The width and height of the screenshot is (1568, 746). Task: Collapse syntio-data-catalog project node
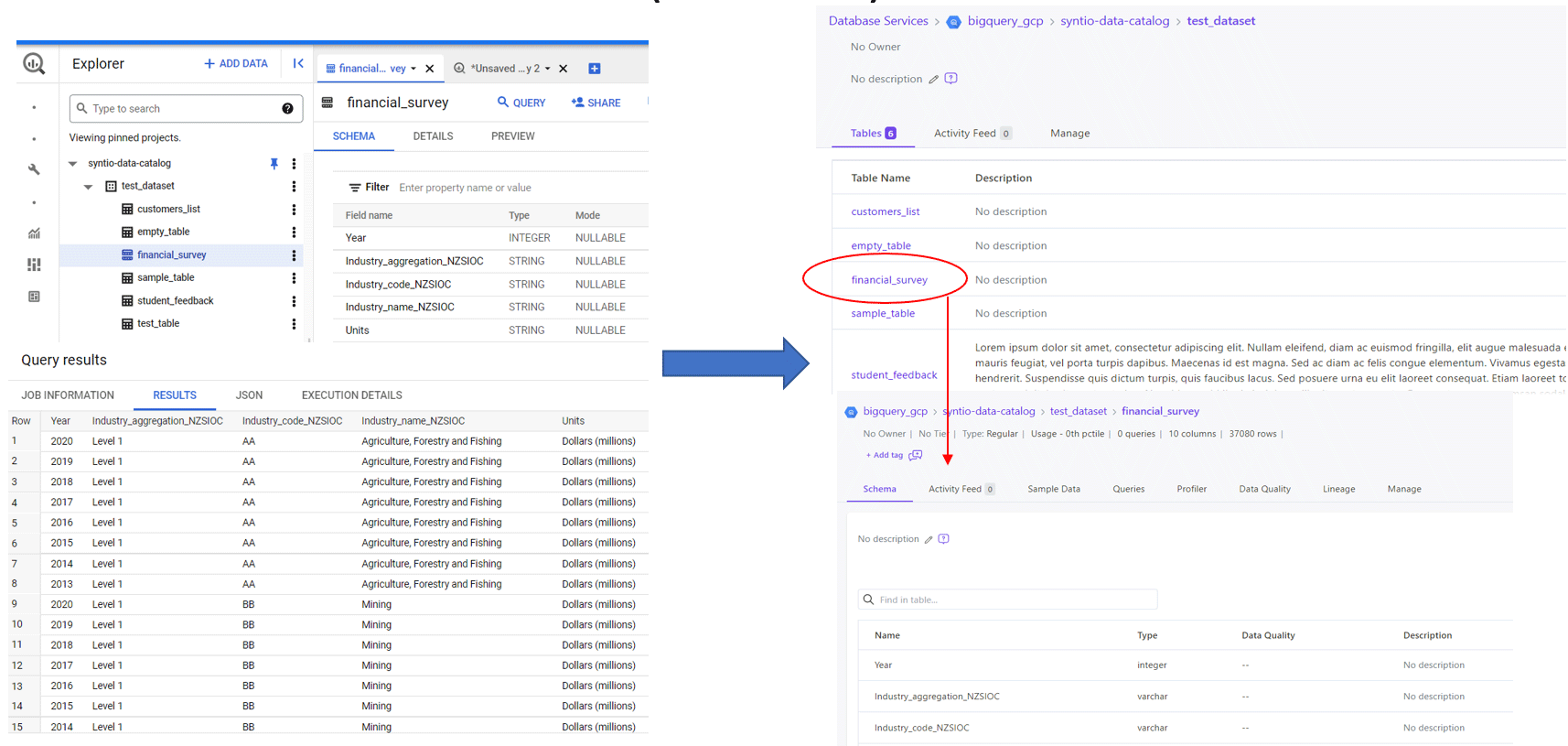pyautogui.click(x=73, y=164)
